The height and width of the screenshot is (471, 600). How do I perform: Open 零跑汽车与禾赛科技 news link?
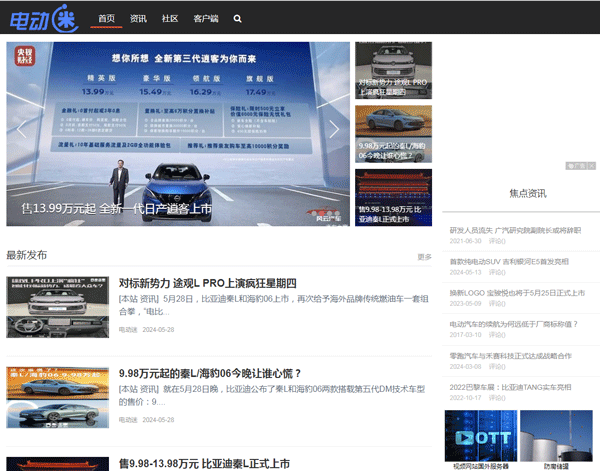coord(510,356)
